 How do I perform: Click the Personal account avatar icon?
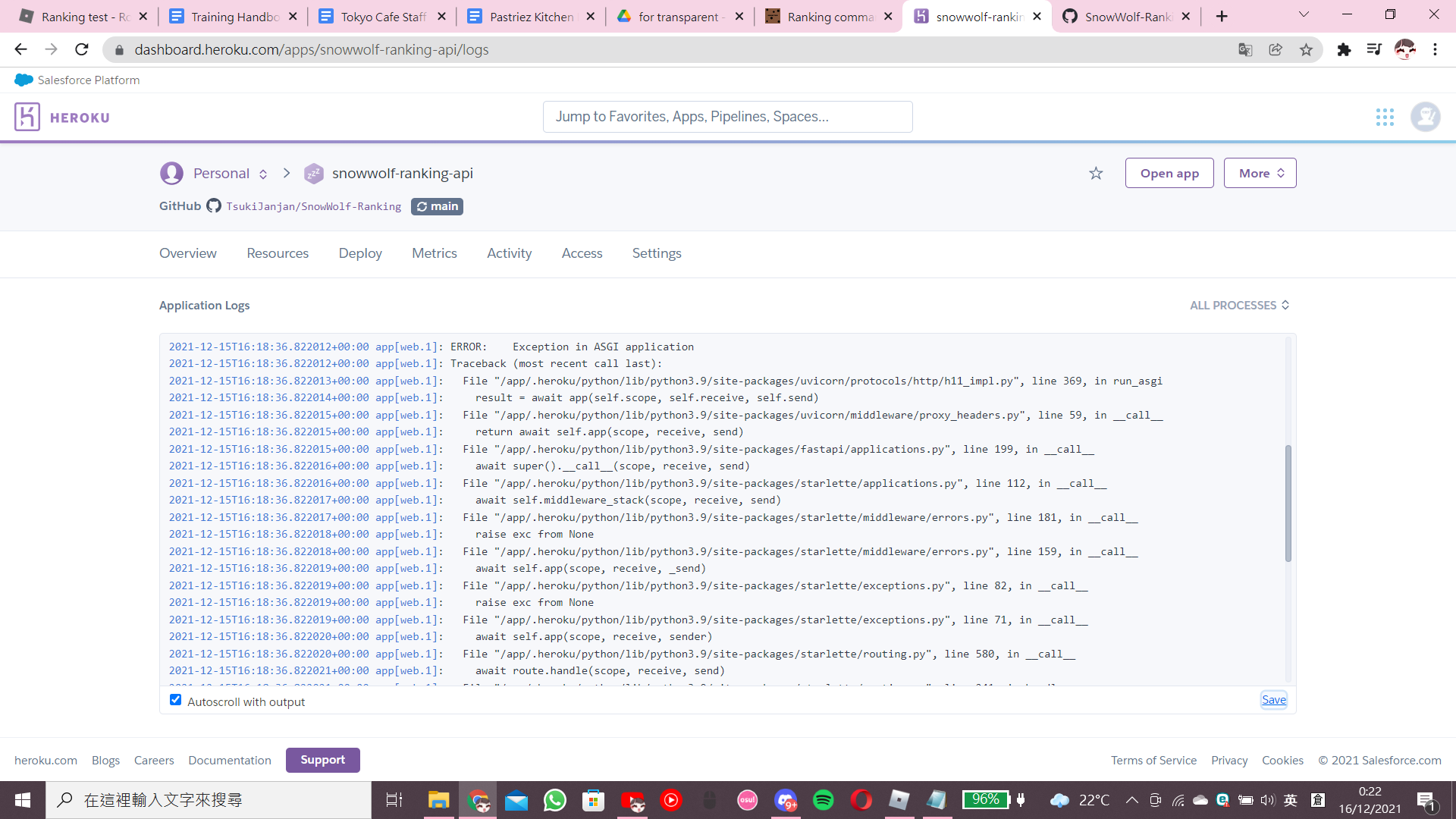coord(171,173)
